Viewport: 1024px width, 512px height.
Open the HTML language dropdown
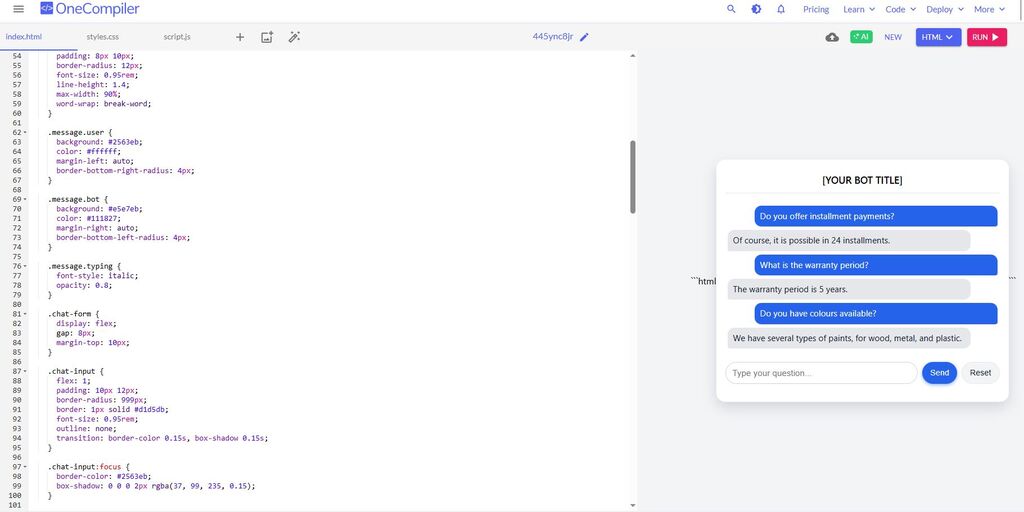pyautogui.click(x=938, y=37)
